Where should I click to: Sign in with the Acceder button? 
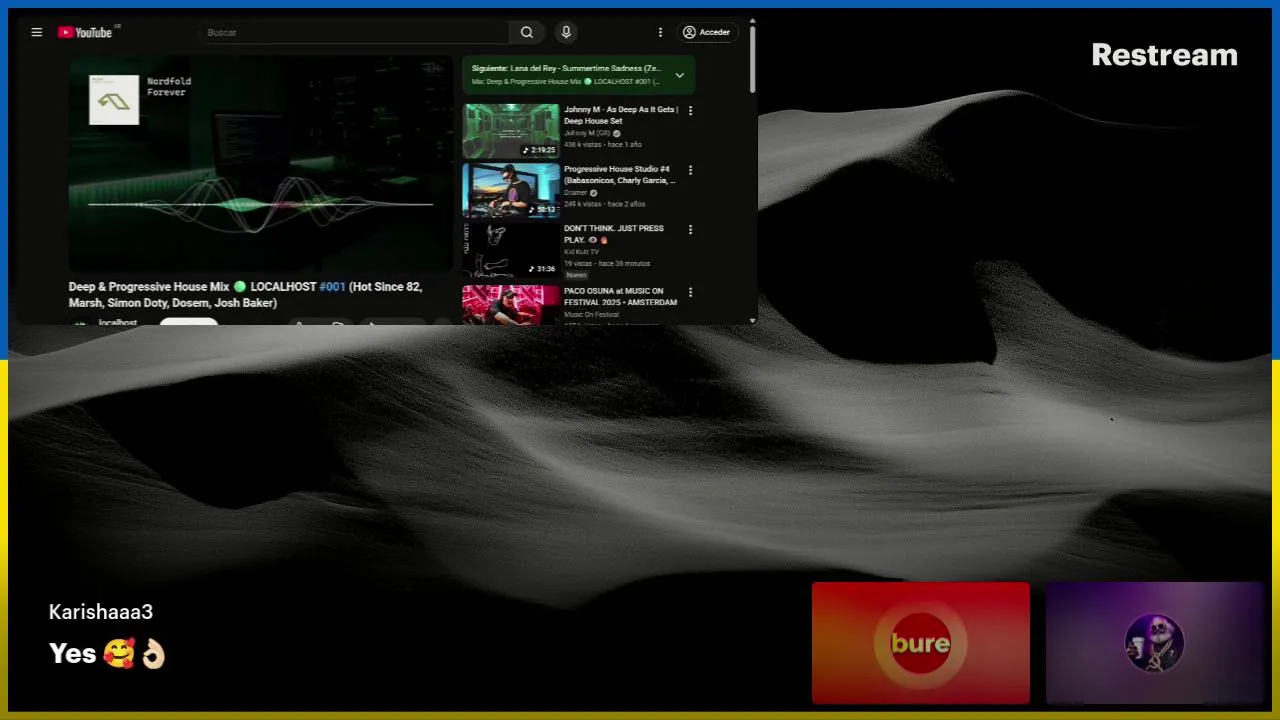pos(707,32)
